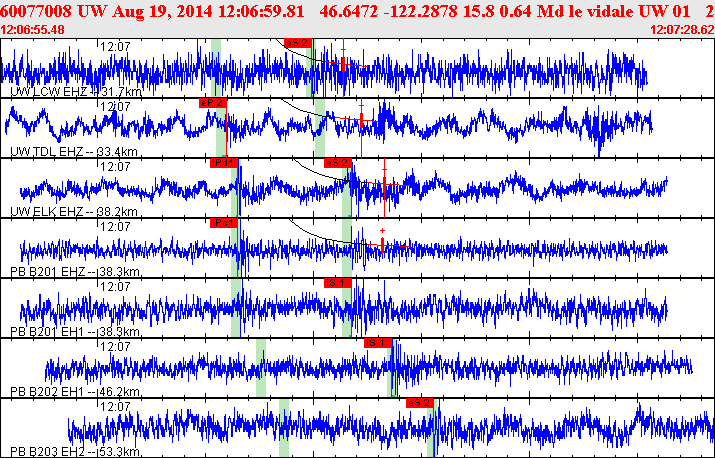Select the eS 2 pick flag on ELK trace
The image size is (715, 458).
[338, 163]
